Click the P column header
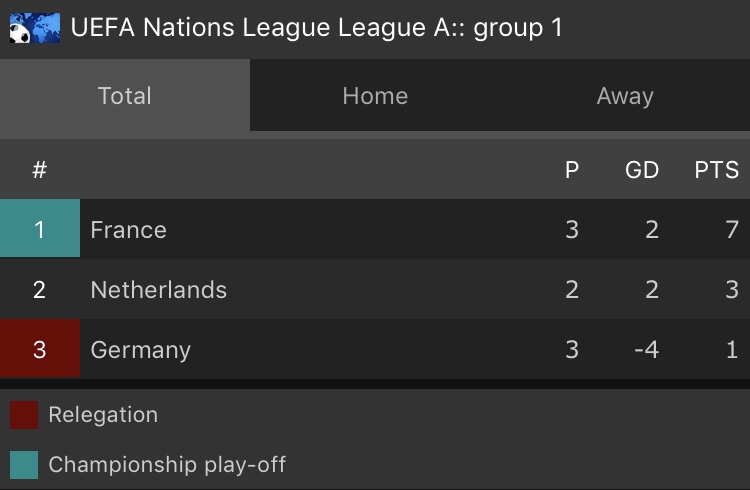 point(572,170)
